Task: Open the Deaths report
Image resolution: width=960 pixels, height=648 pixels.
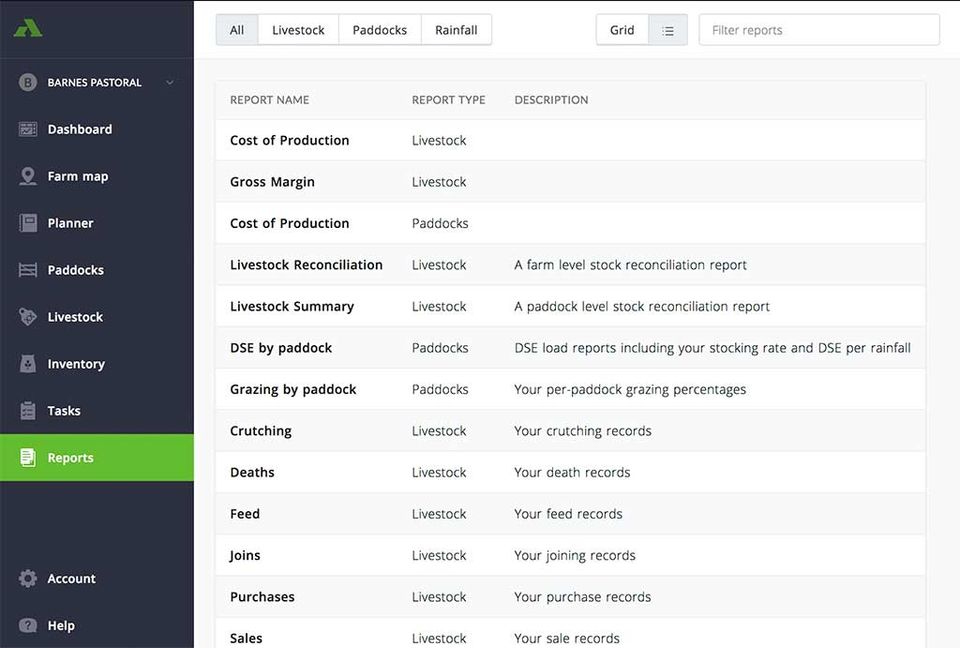Action: tap(252, 472)
